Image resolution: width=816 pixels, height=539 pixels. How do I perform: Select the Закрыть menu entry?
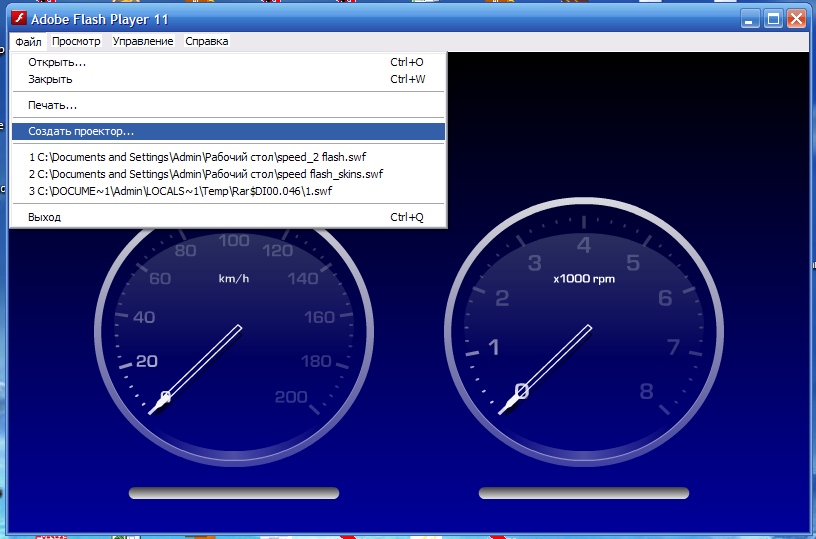tap(50, 79)
